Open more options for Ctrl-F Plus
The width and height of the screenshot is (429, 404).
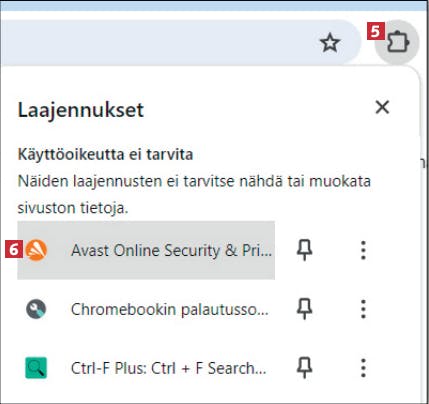[363, 368]
